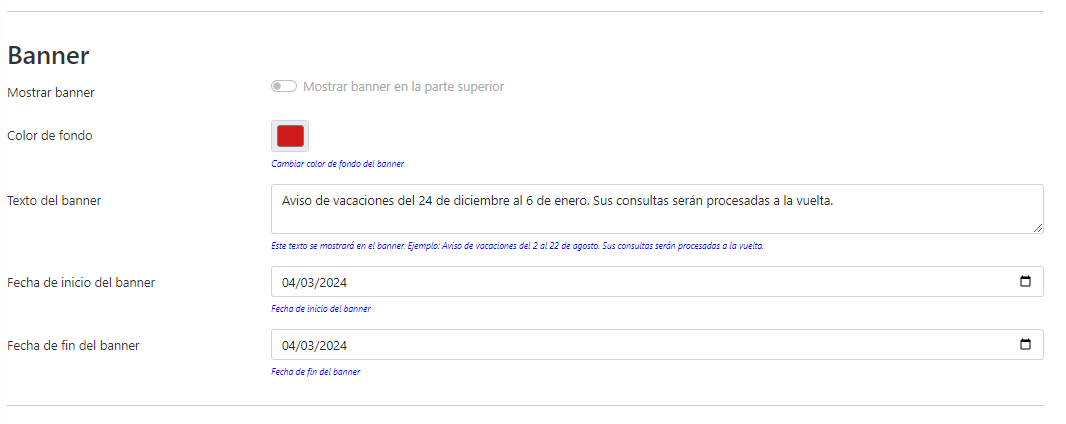The height and width of the screenshot is (424, 1066).
Task: Open the red background color swatch
Action: (290, 136)
